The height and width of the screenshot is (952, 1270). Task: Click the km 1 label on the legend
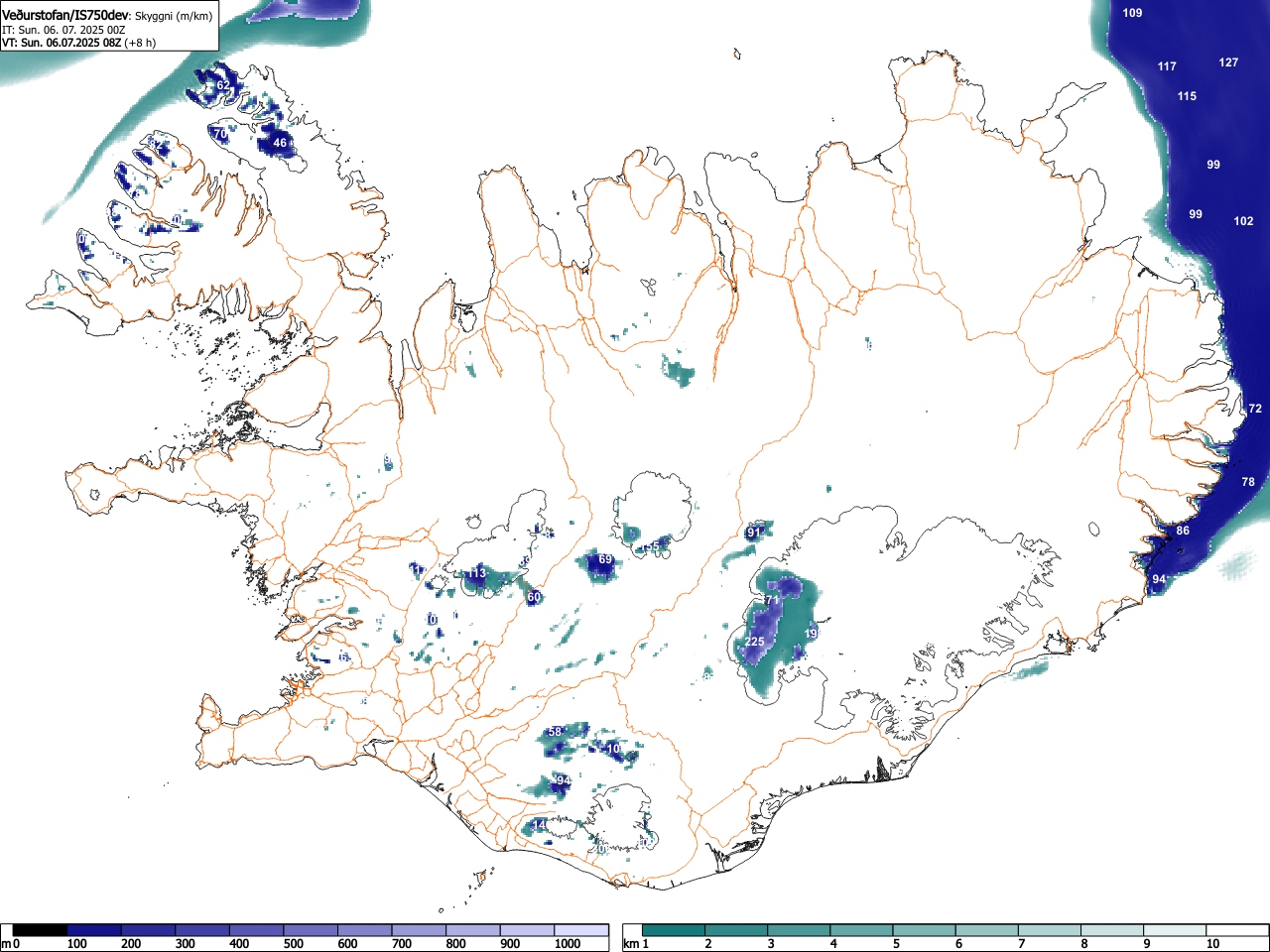click(636, 944)
